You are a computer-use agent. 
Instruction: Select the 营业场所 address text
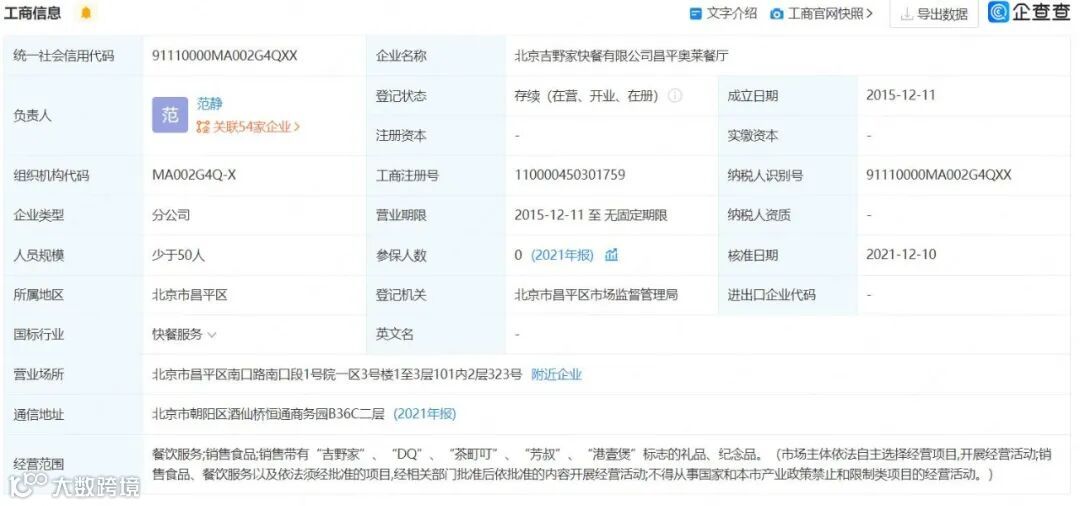coord(338,375)
